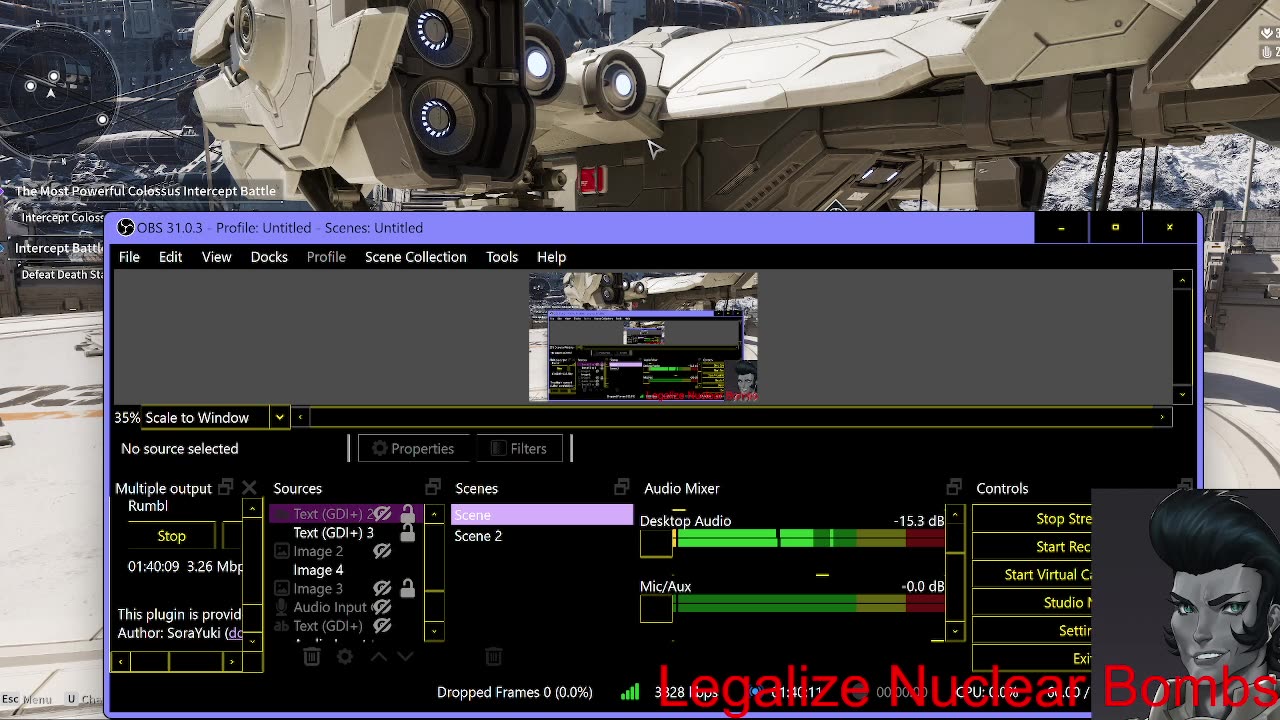This screenshot has height=720, width=1280.
Task: Click preview horizontal scroll-left arrow
Action: pyautogui.click(x=300, y=417)
